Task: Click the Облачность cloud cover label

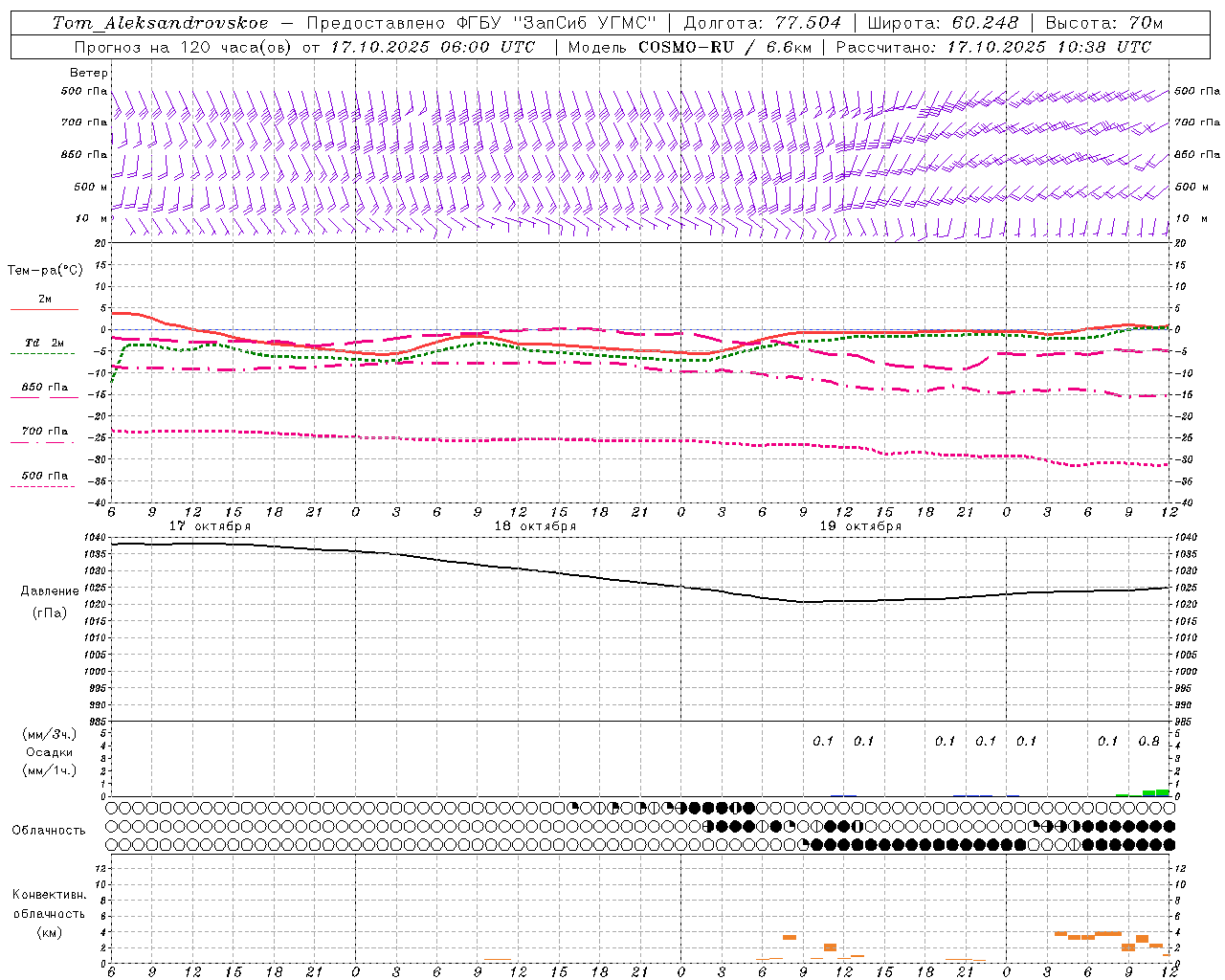Action: point(49,831)
